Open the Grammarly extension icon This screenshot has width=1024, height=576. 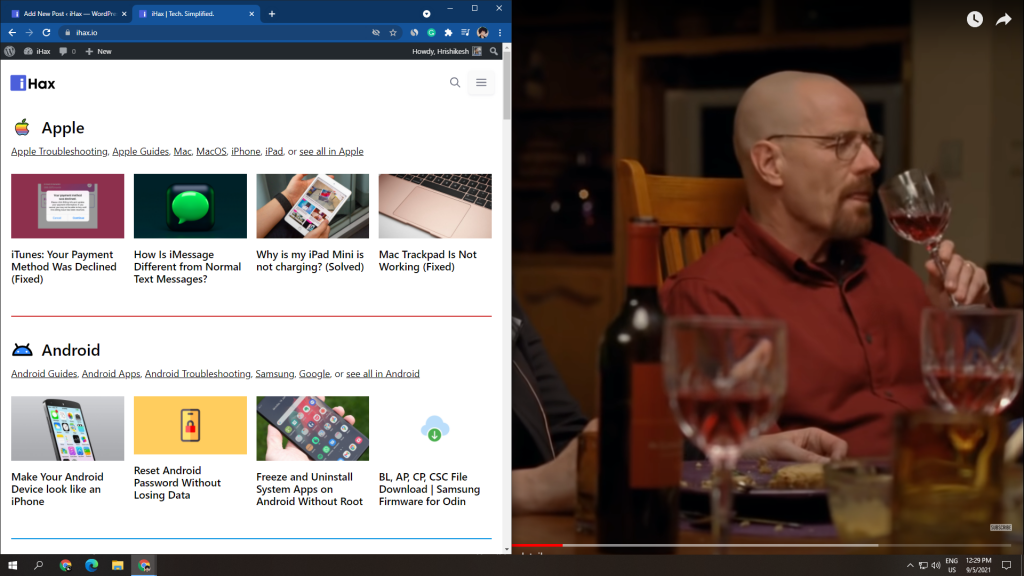point(432,32)
